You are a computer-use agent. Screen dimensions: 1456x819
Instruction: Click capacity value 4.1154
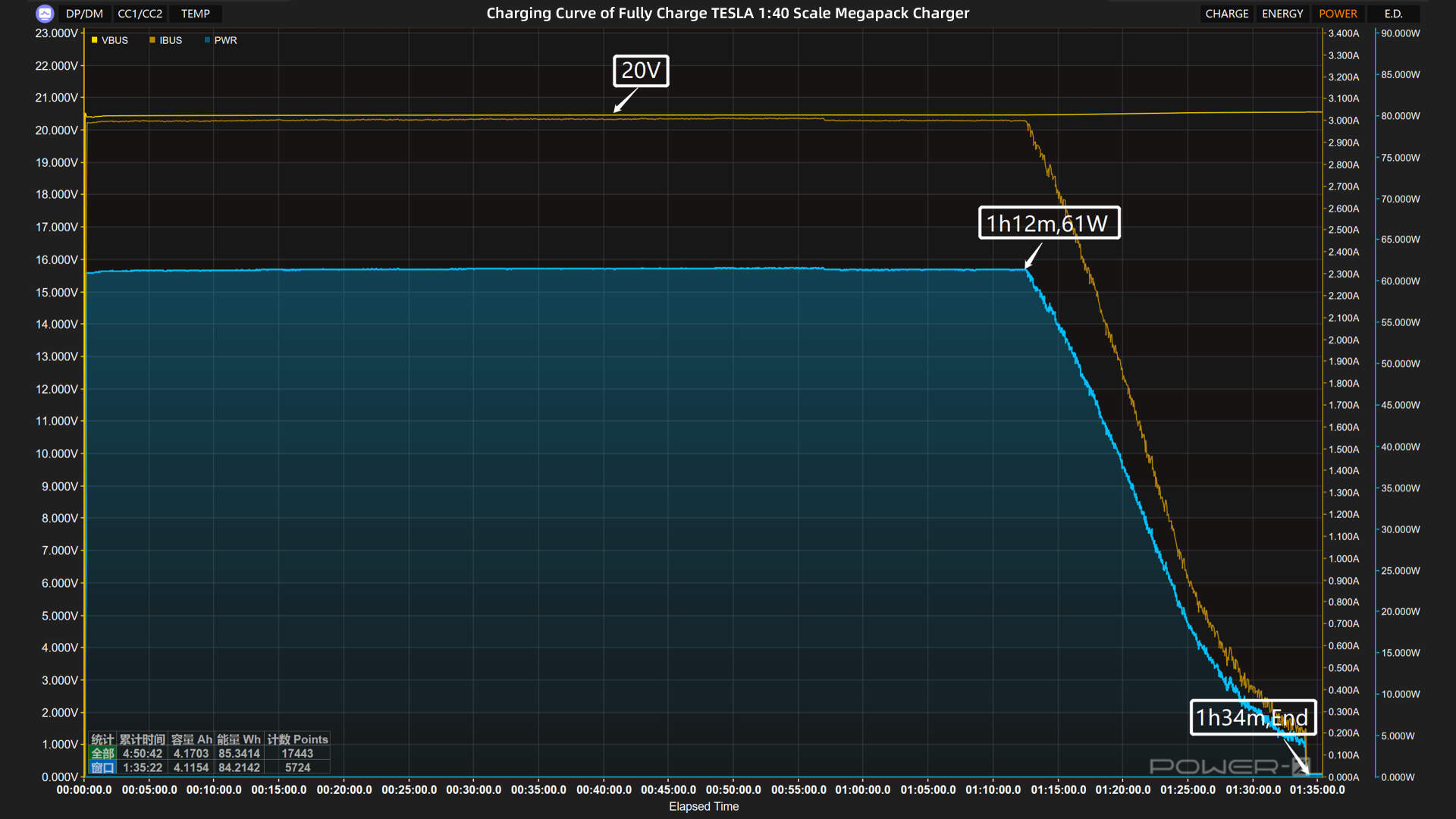(x=191, y=767)
